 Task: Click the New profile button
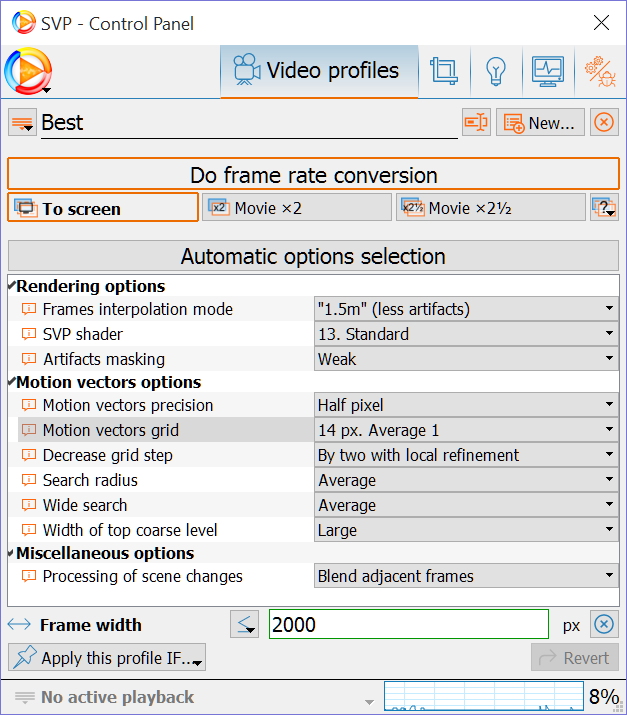[x=540, y=123]
